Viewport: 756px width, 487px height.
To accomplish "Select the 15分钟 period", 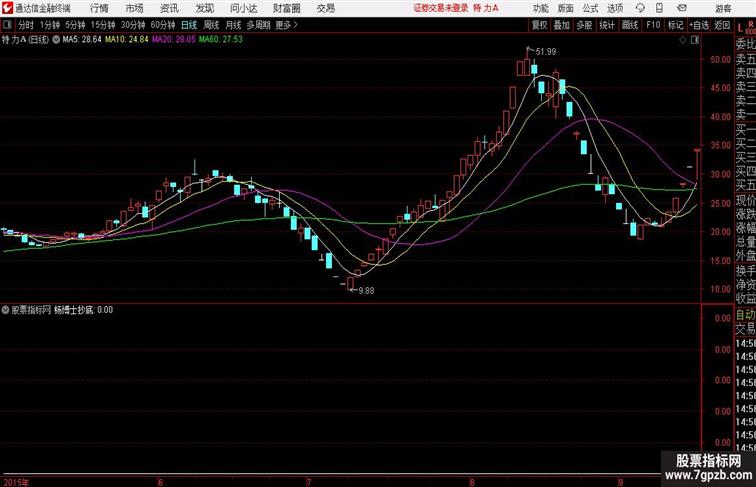I will click(x=103, y=25).
